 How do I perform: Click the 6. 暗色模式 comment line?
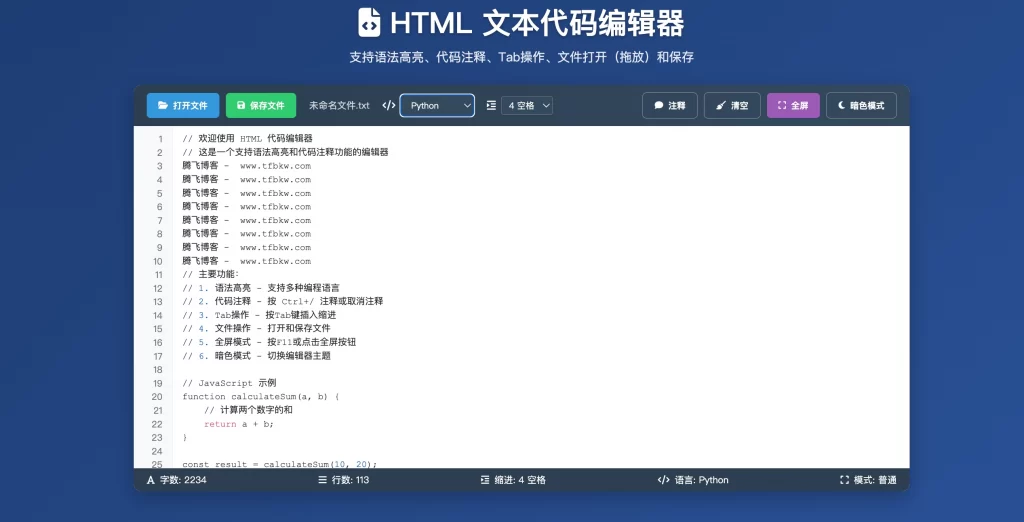click(257, 356)
